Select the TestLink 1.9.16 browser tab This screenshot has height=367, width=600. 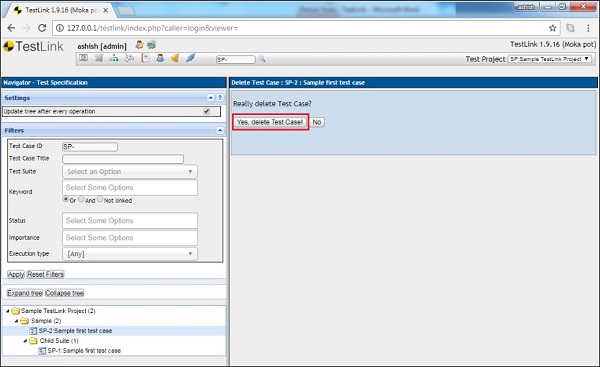click(x=59, y=10)
